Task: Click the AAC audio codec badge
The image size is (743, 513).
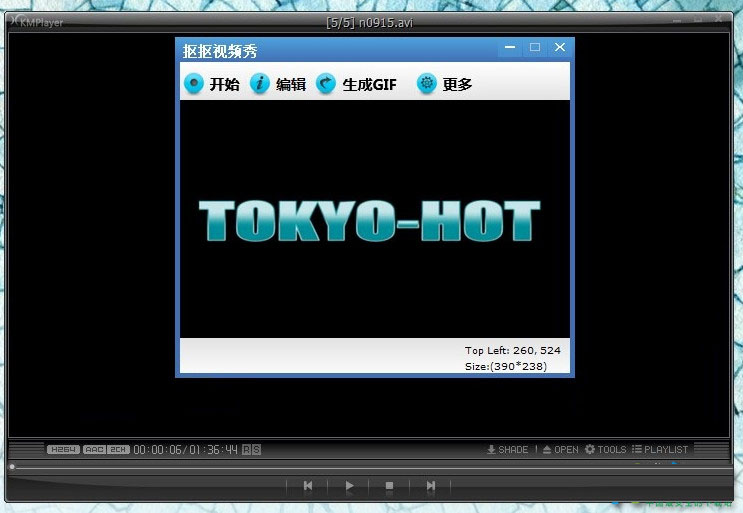Action: (95, 450)
